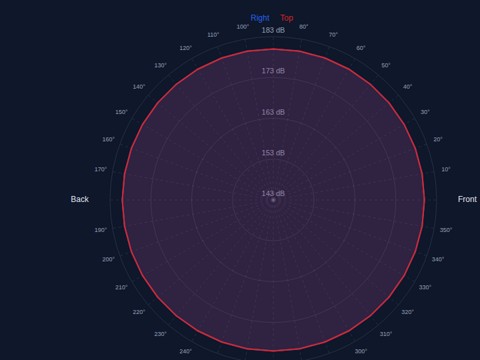Click the 170° angle label
Image resolution: width=480 pixels, height=360 pixels.
(x=101, y=169)
